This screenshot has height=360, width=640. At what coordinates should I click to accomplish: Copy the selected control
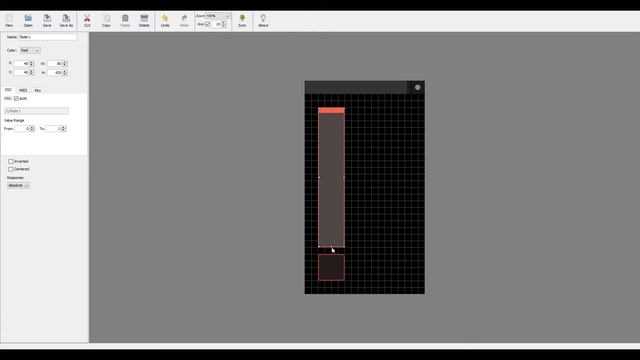pyautogui.click(x=106, y=20)
